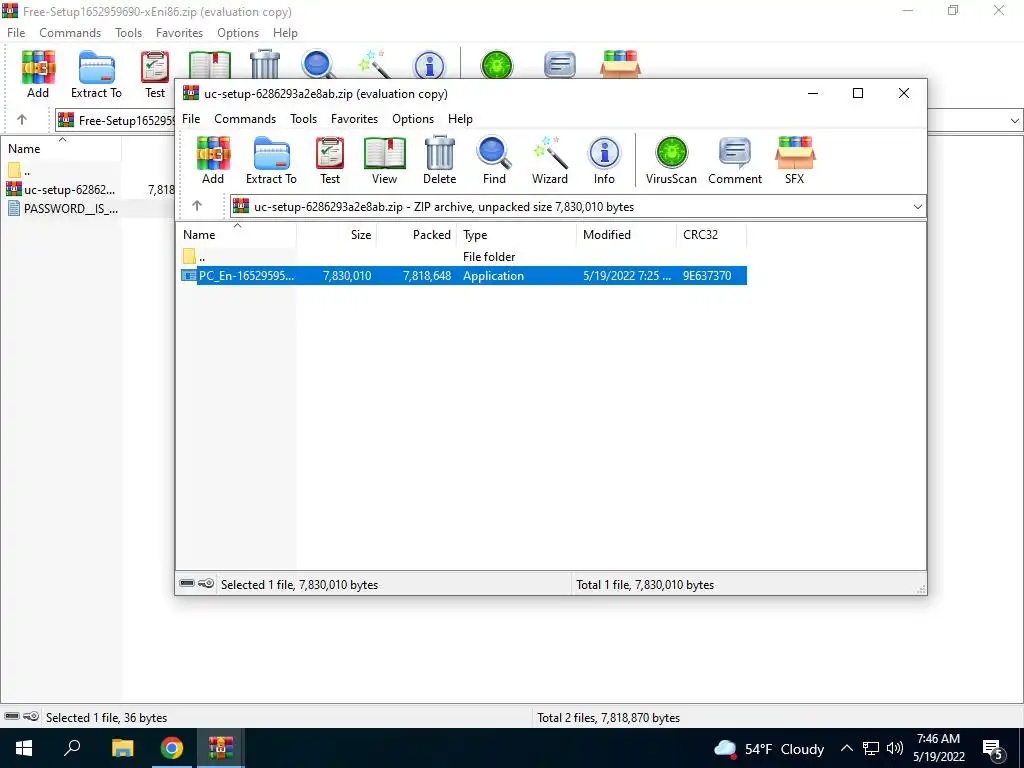The height and width of the screenshot is (768, 1024).
Task: Click the modified date 5/19/2022 7:25 cell
Action: coord(626,276)
